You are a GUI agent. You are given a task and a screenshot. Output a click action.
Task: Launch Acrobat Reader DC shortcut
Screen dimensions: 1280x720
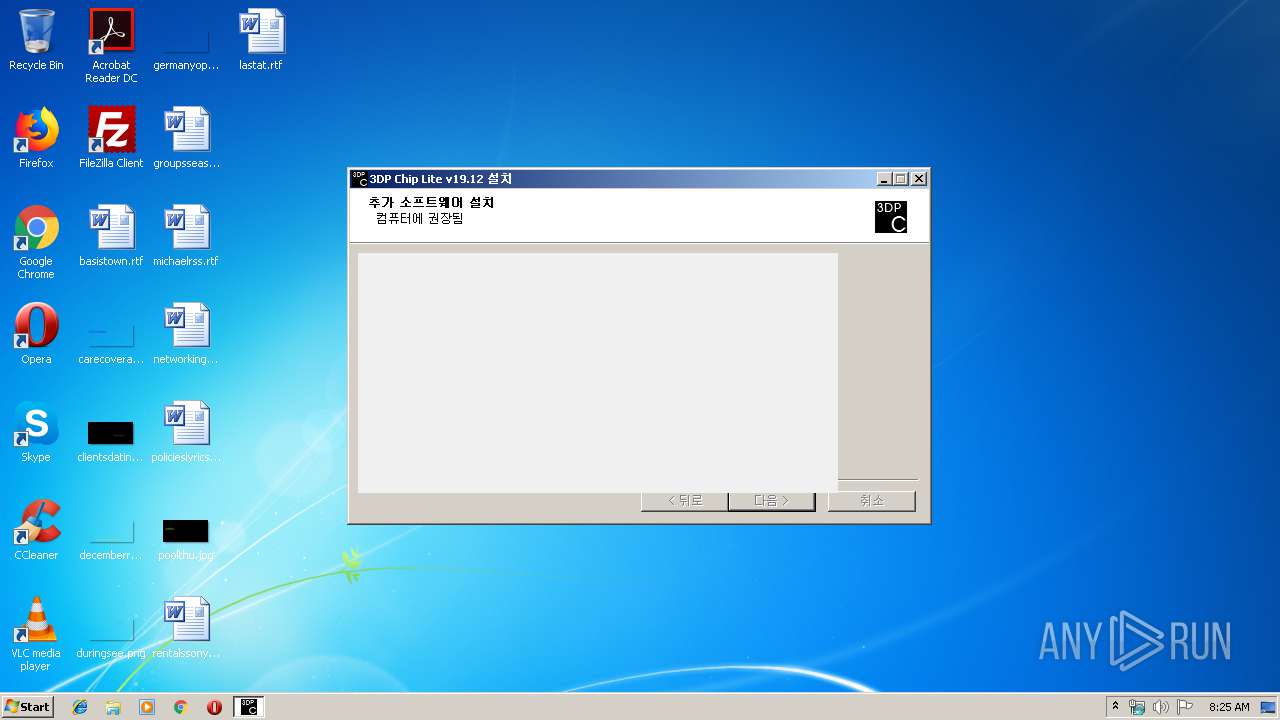[x=111, y=46]
